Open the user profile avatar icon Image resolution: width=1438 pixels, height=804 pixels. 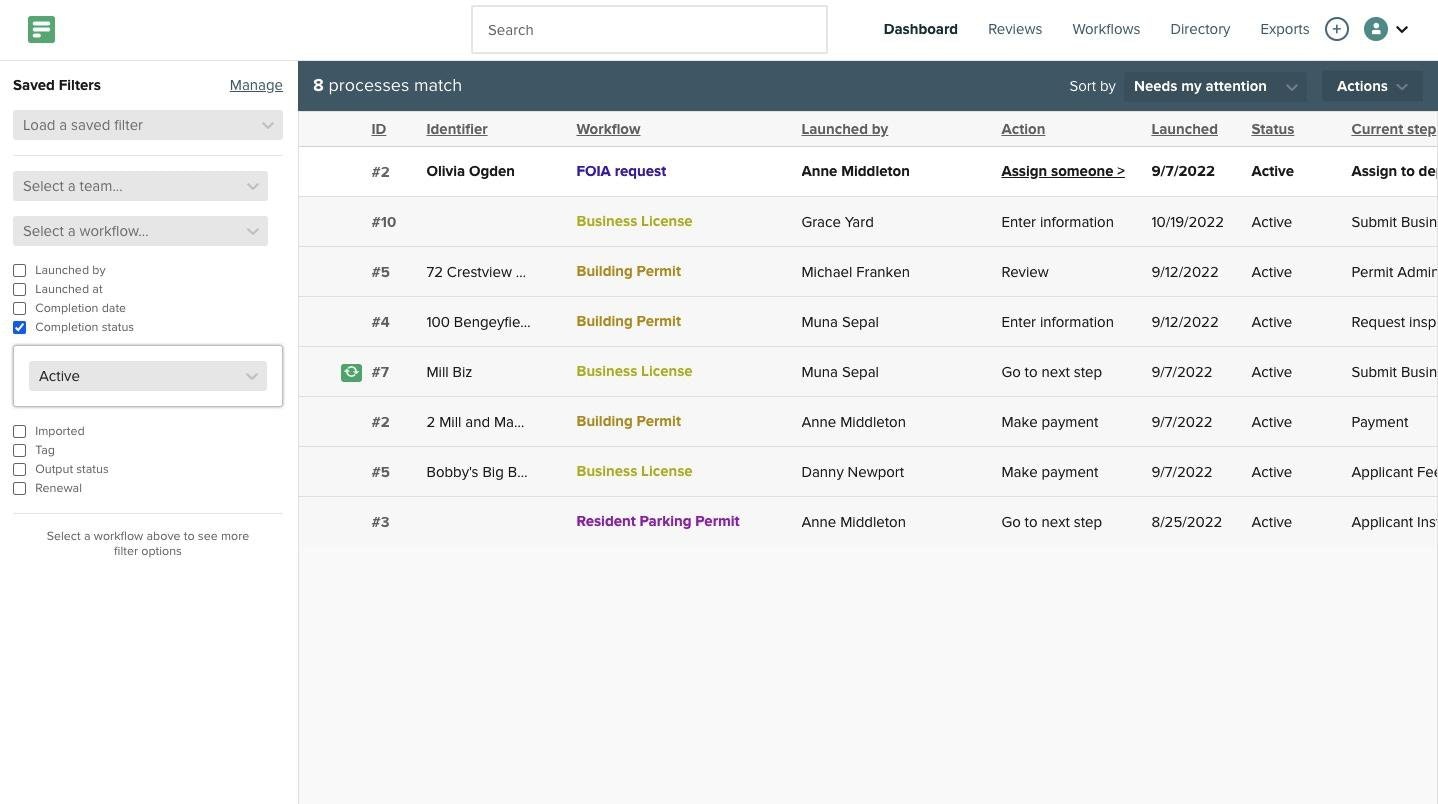[1376, 30]
